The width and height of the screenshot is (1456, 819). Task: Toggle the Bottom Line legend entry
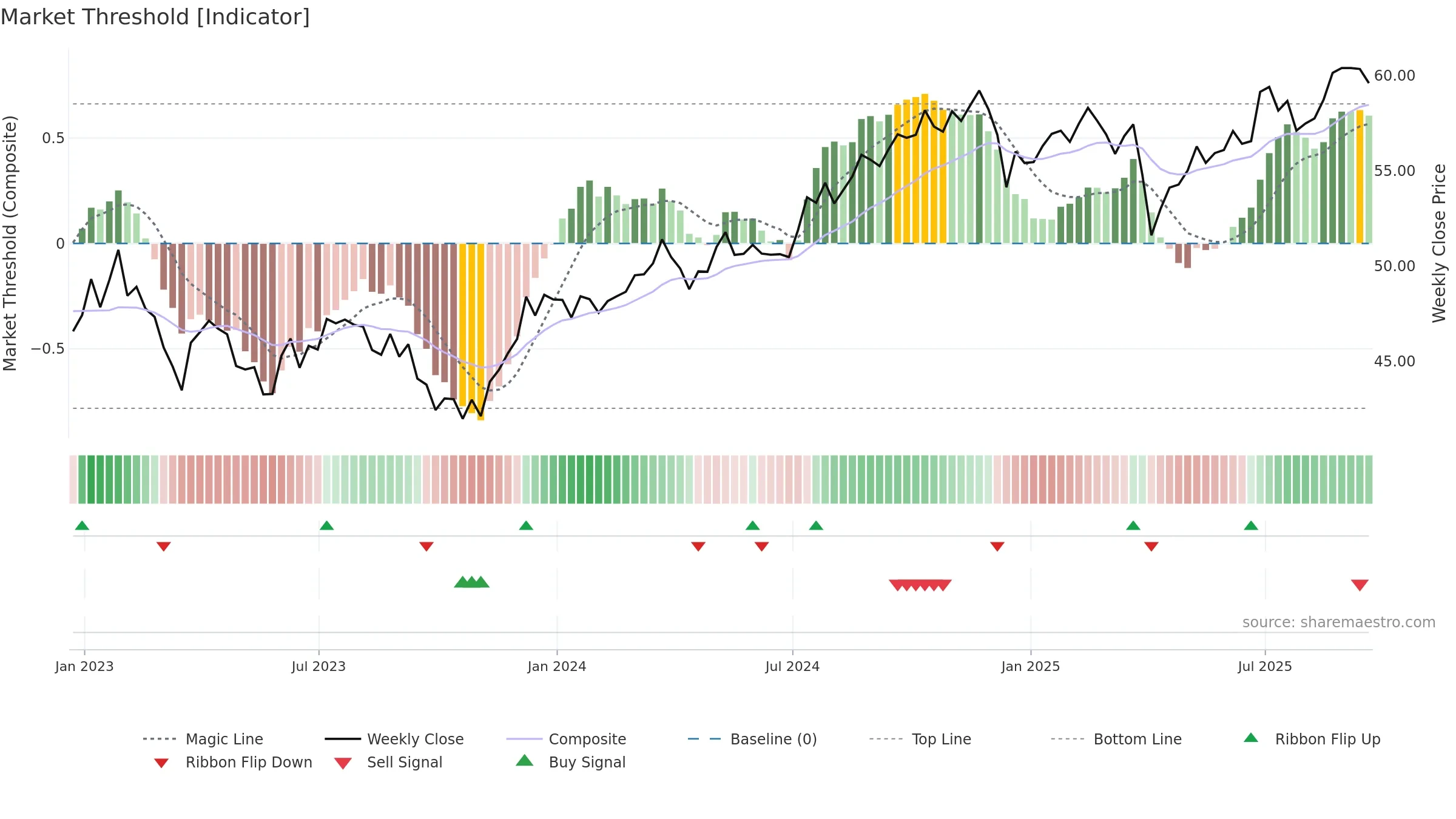(1116, 739)
